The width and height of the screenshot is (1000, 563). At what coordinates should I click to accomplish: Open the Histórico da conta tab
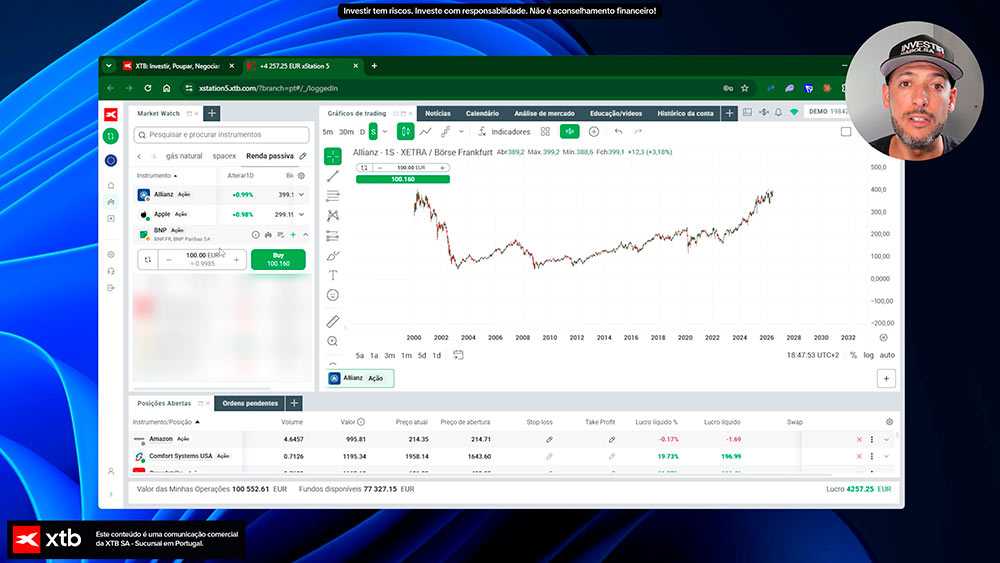point(685,113)
